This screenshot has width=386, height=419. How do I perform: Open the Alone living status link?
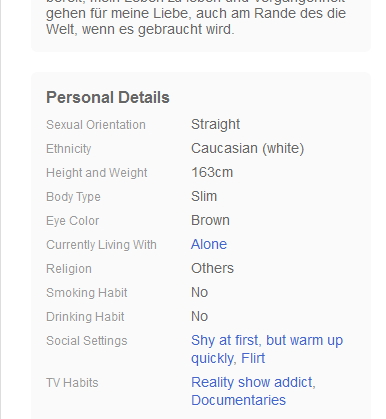209,244
